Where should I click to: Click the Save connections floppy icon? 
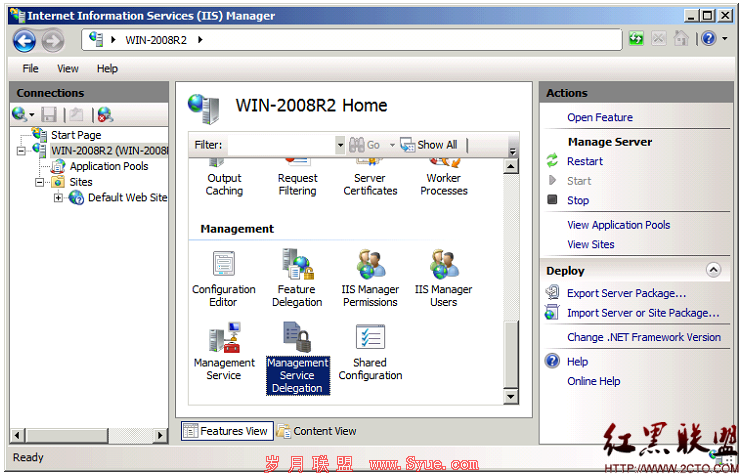click(x=49, y=114)
